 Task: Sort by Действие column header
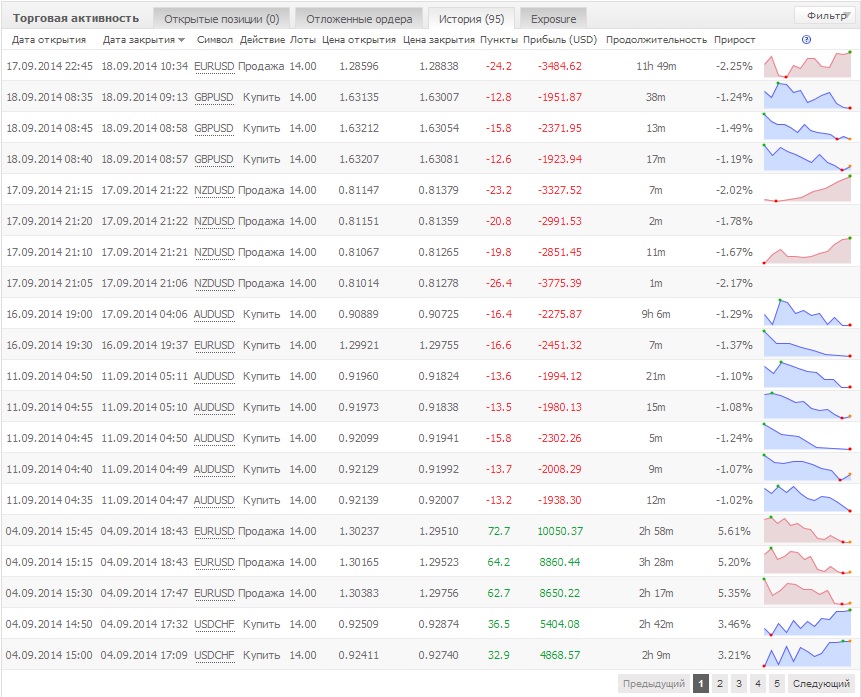point(262,40)
